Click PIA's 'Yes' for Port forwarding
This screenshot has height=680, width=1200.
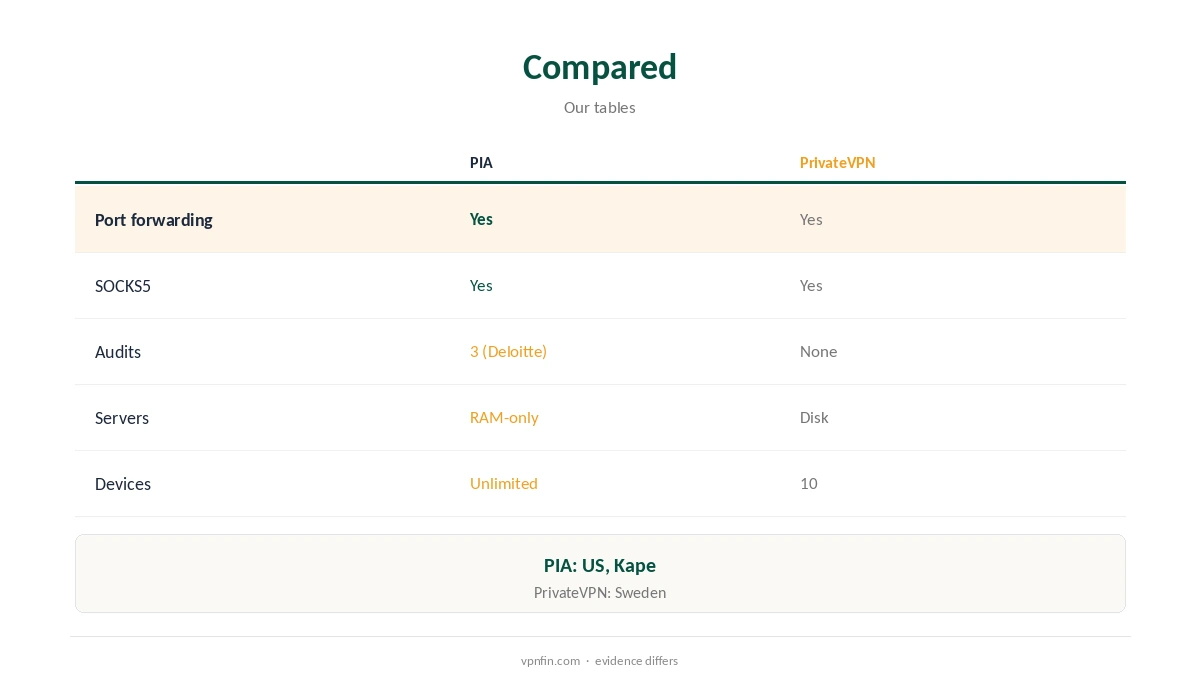click(481, 219)
